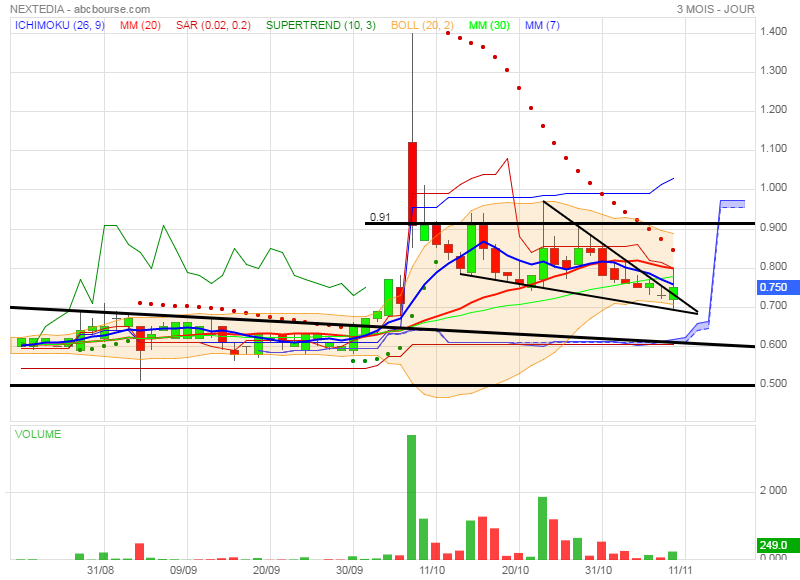
Task: Click the 0.900 price axis label
Action: pyautogui.click(x=773, y=227)
